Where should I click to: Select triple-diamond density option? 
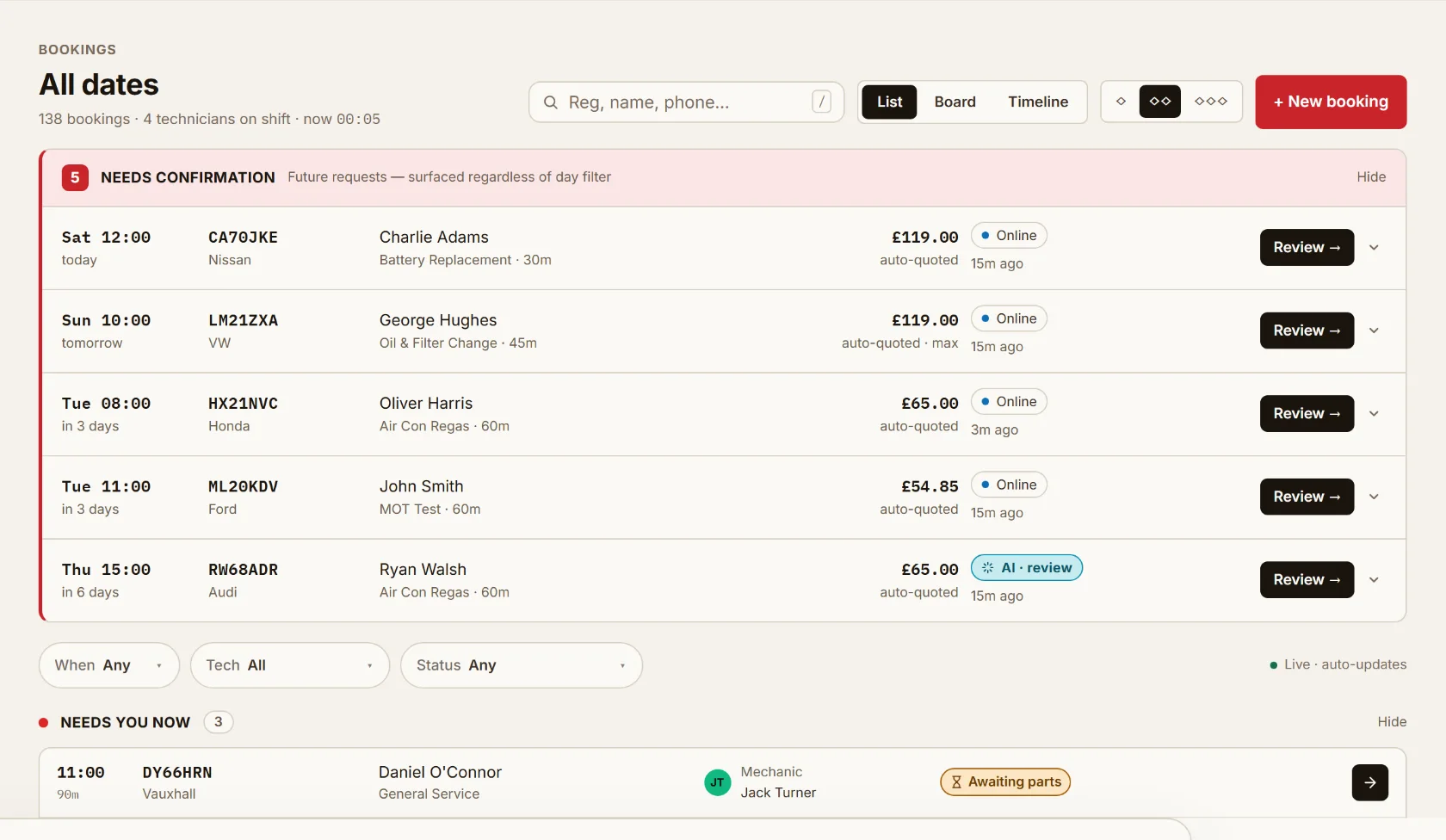tap(1211, 102)
